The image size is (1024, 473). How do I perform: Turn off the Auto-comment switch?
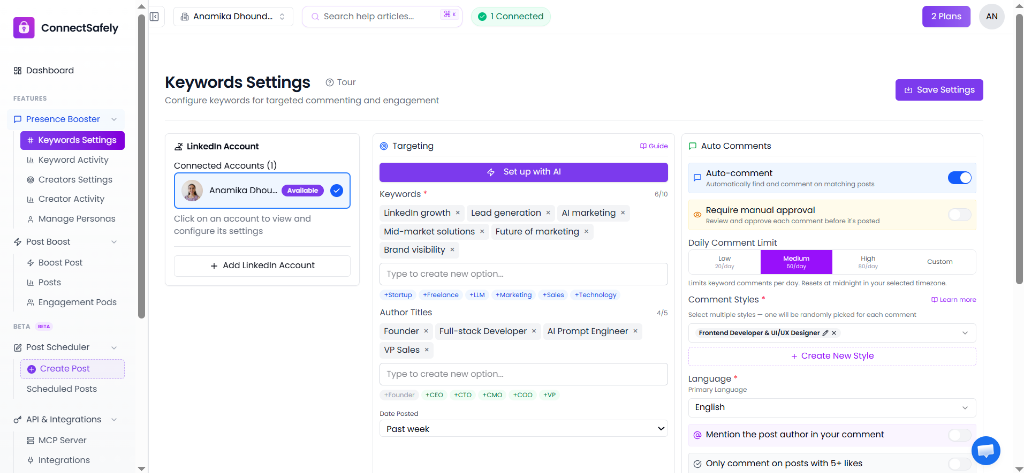point(959,178)
